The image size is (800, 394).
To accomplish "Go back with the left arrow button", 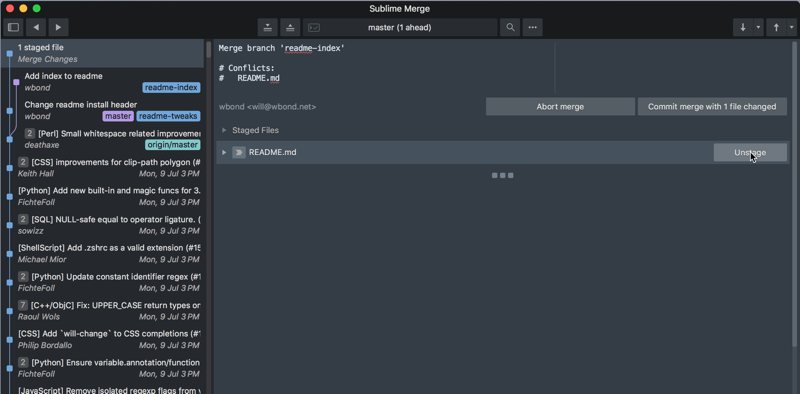I will 36,28.
